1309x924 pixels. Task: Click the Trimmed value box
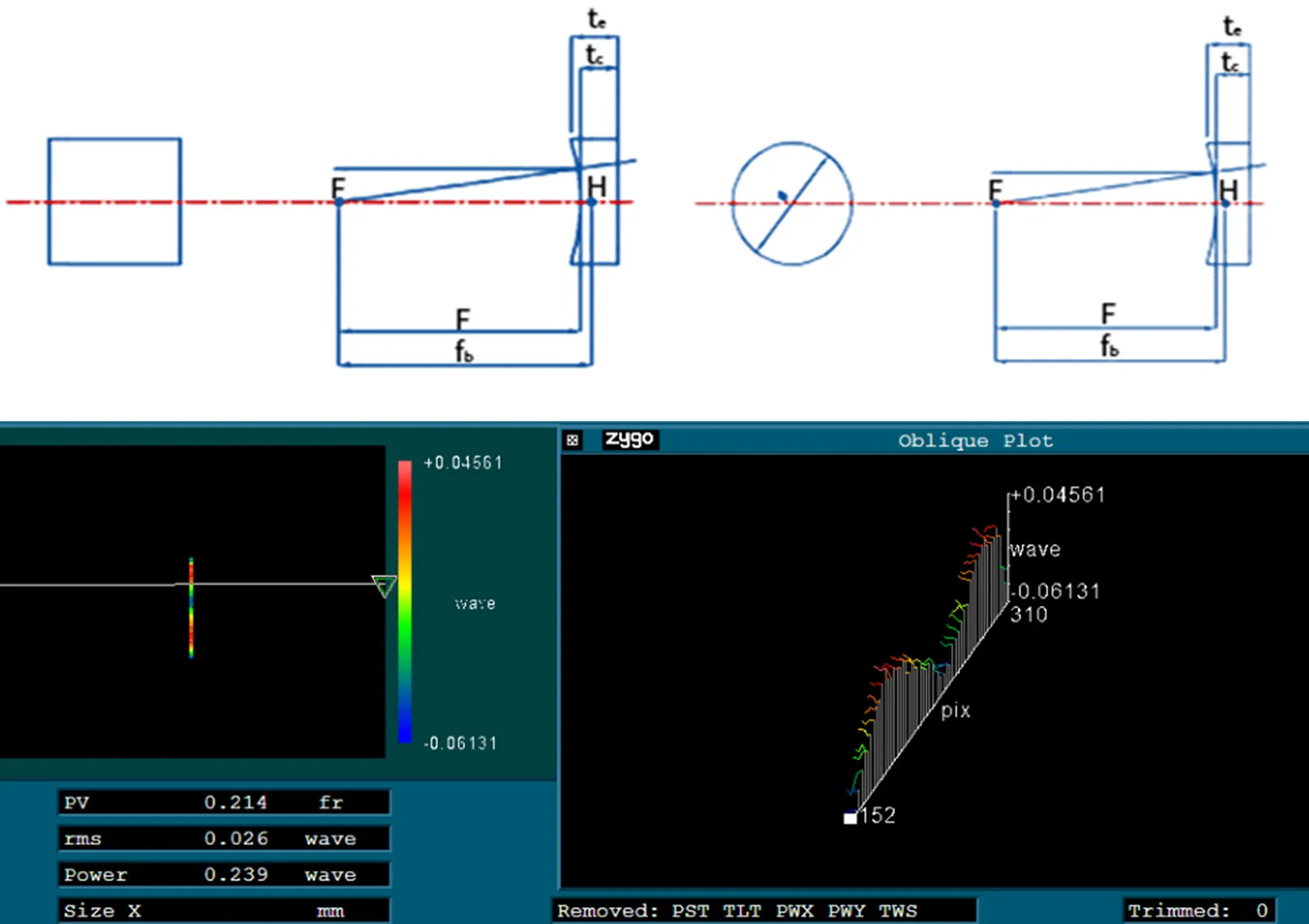(1199, 910)
